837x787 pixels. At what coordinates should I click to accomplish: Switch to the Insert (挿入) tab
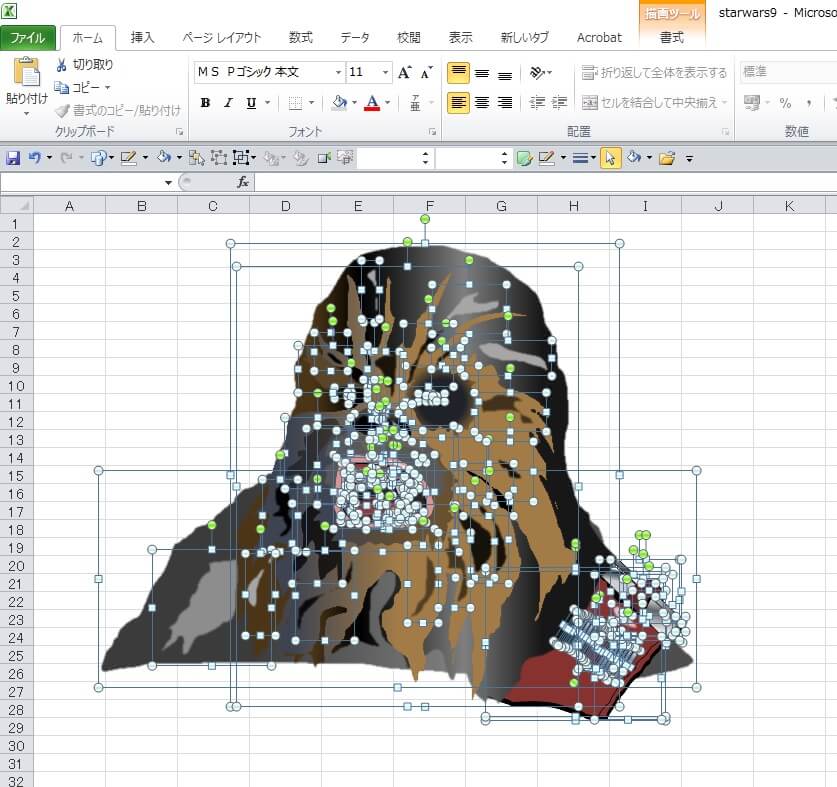[142, 37]
